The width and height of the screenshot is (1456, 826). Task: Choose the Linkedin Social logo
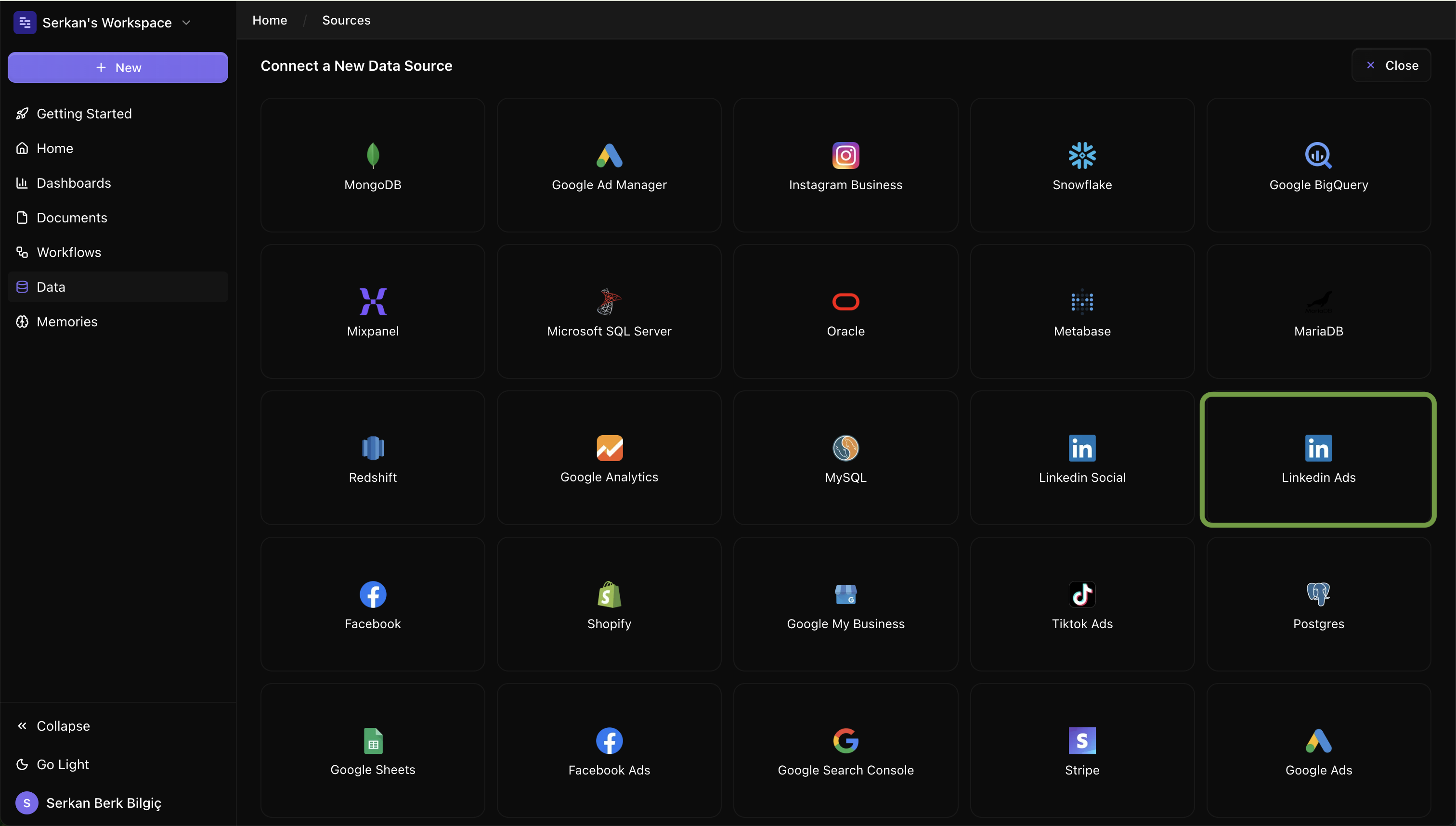click(x=1082, y=448)
